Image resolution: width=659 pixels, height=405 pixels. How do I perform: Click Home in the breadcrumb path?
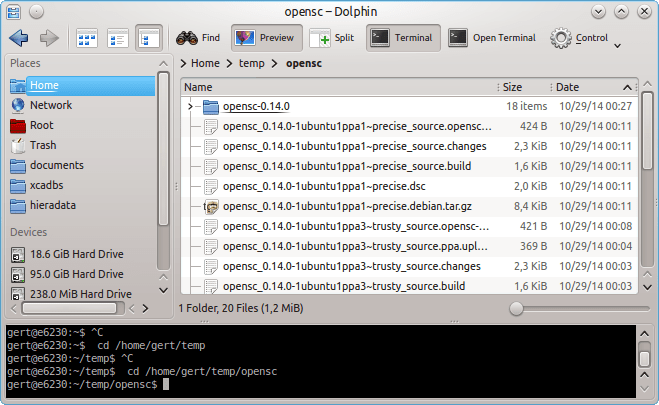coord(205,63)
